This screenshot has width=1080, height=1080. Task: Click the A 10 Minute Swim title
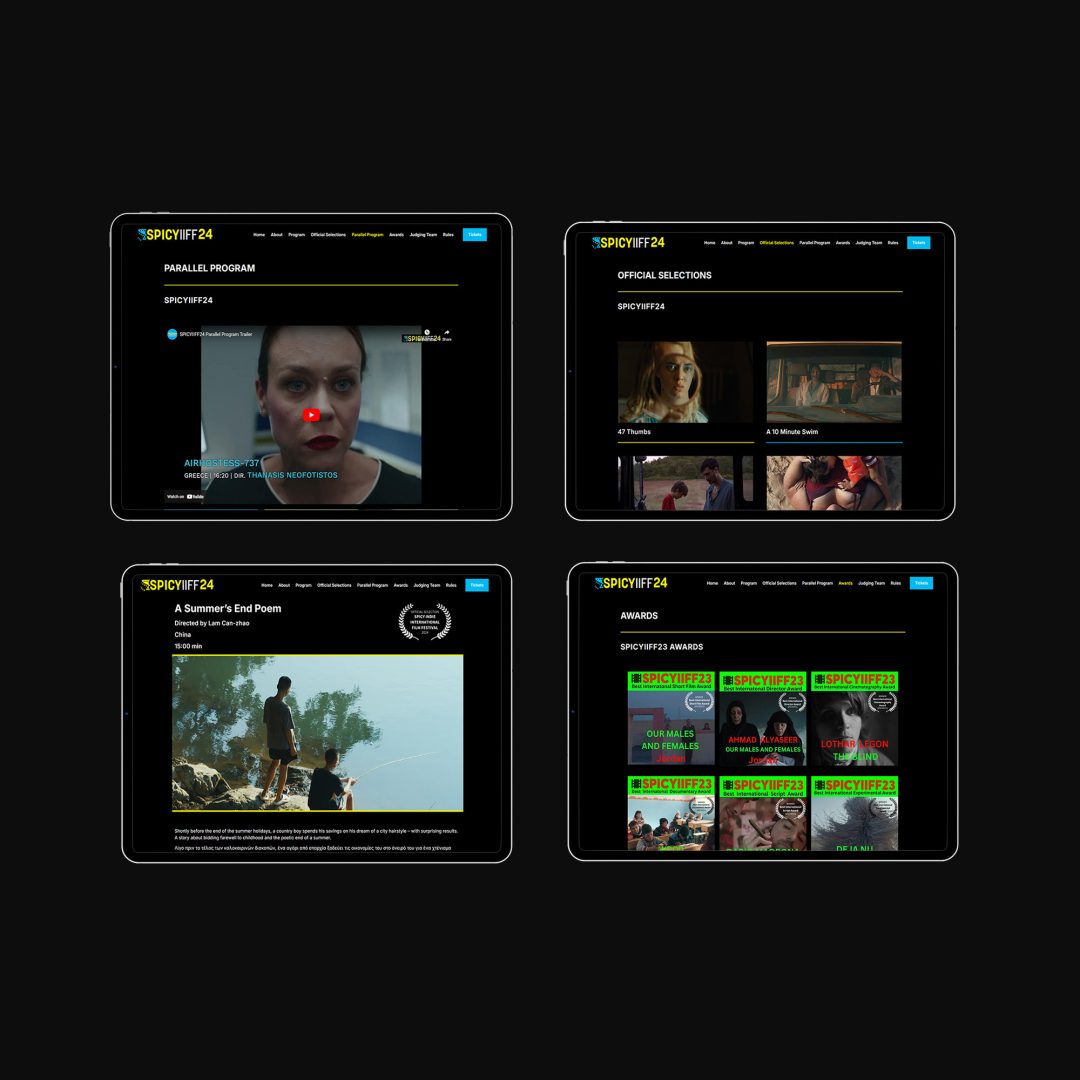(x=792, y=432)
